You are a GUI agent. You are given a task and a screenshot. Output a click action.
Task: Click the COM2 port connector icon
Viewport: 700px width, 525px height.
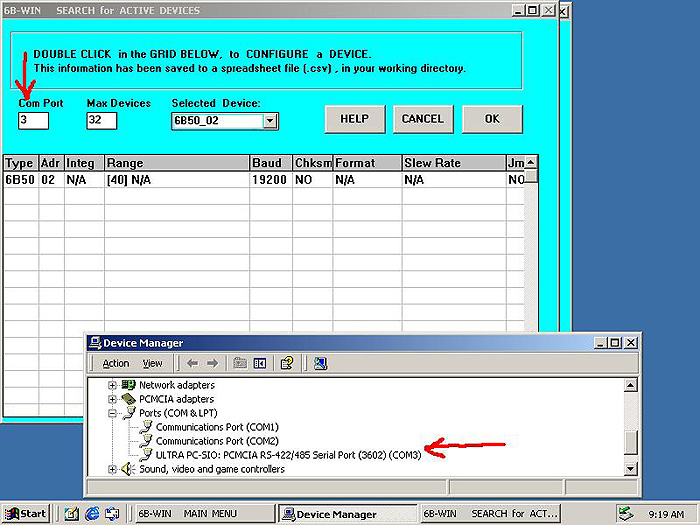[146, 441]
